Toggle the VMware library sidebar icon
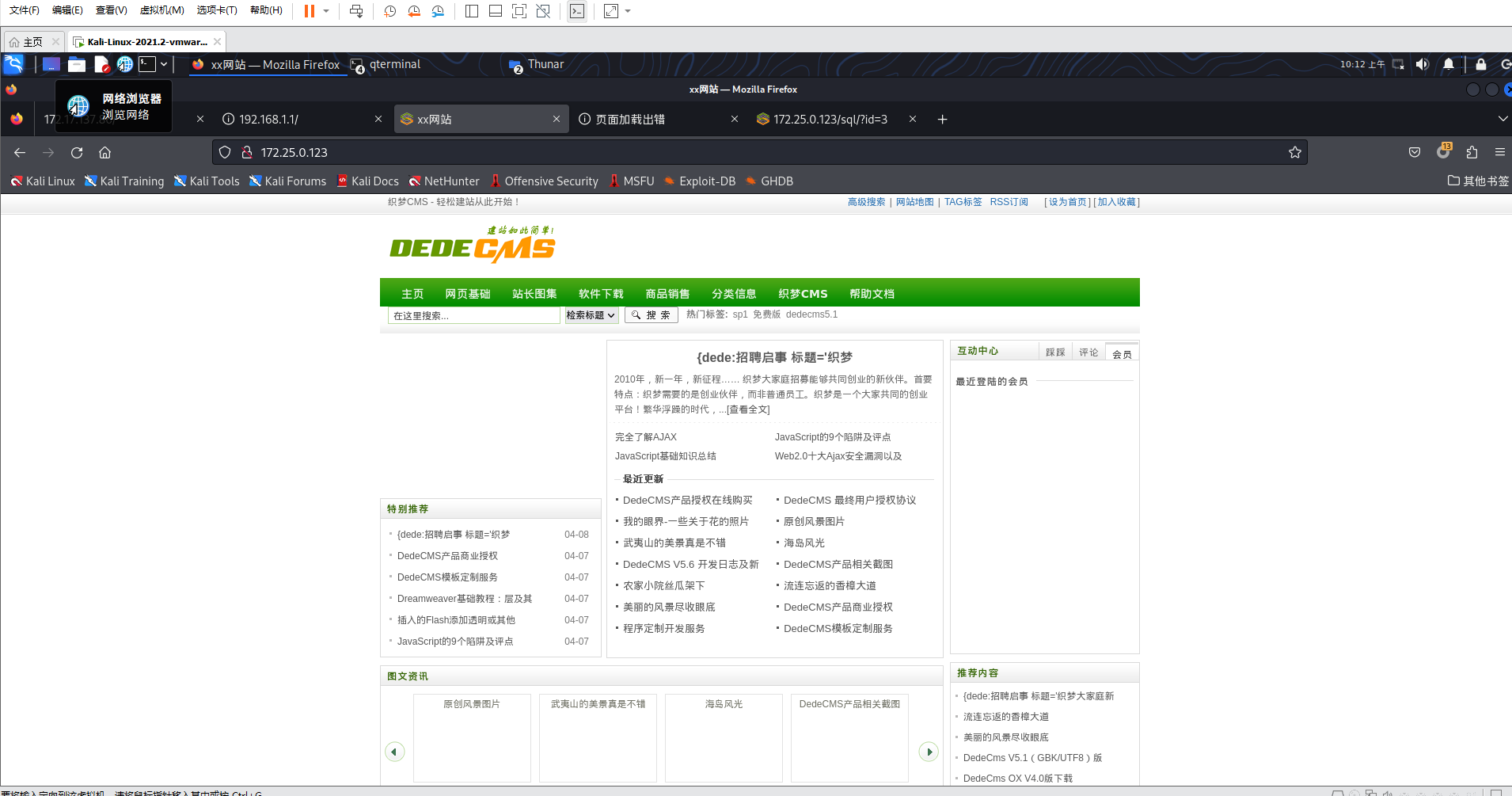Screen dimensions: 1512x796 [x=472, y=11]
